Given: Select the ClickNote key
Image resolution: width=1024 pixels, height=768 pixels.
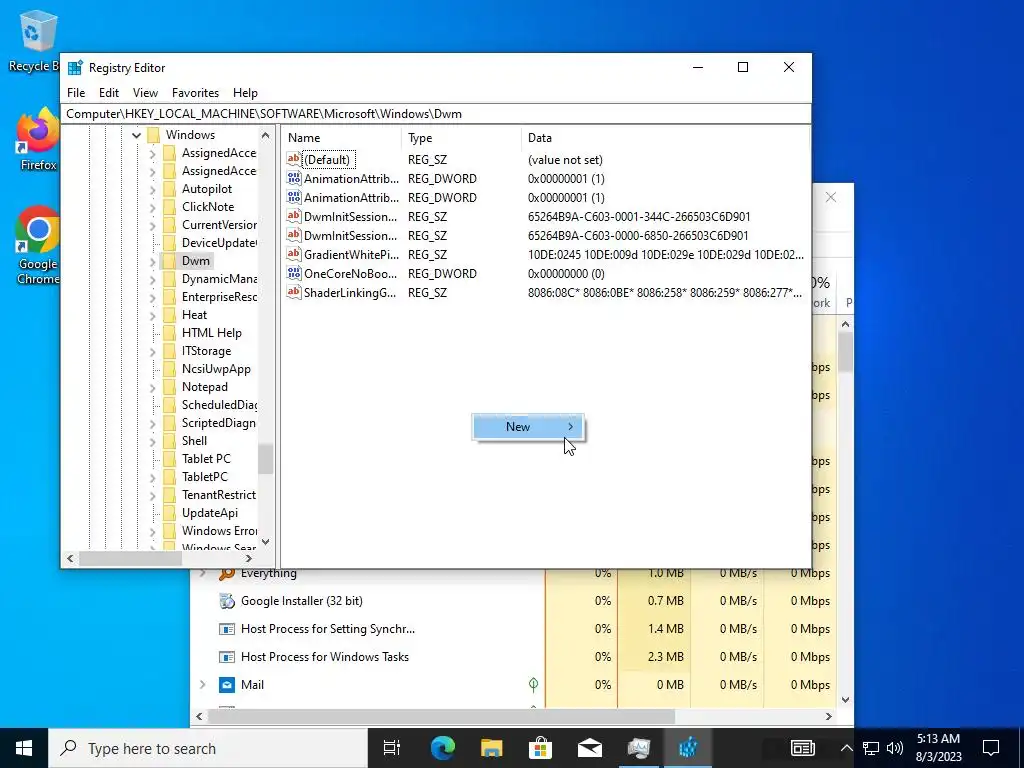Looking at the screenshot, I should [208, 207].
